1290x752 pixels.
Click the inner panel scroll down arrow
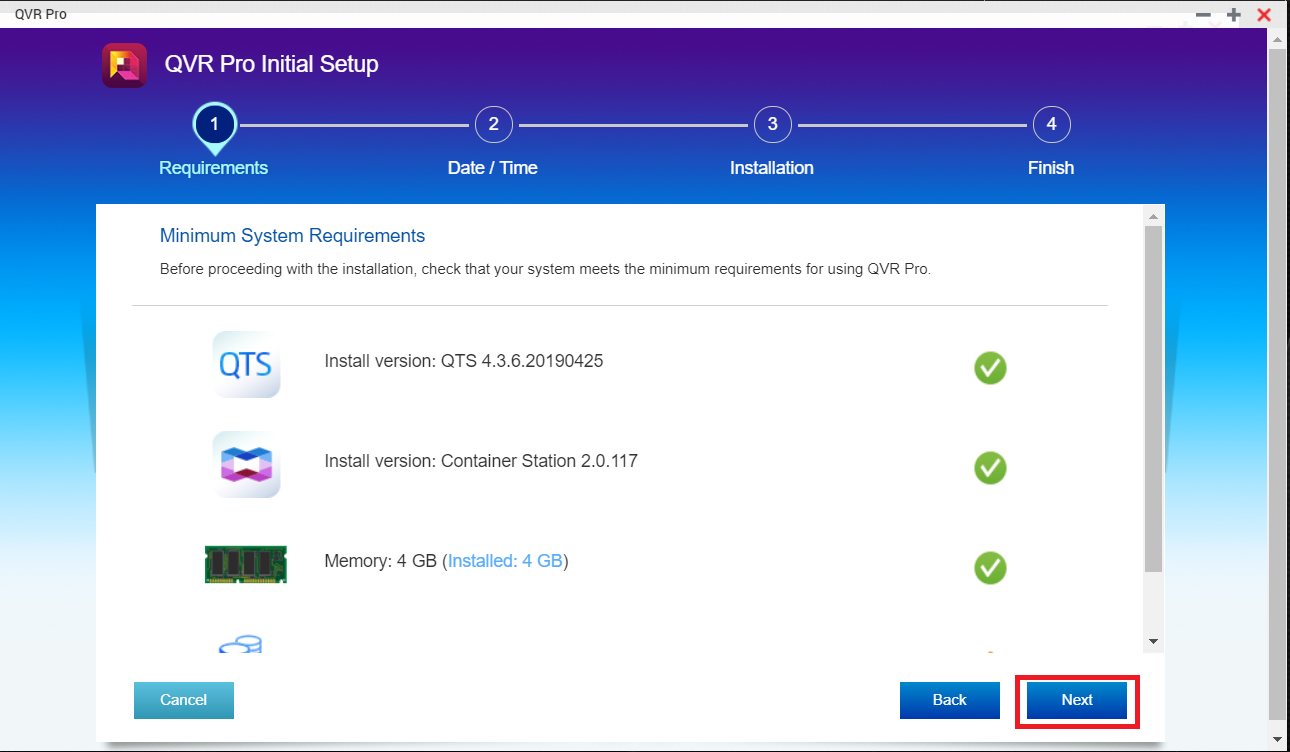[x=1153, y=641]
